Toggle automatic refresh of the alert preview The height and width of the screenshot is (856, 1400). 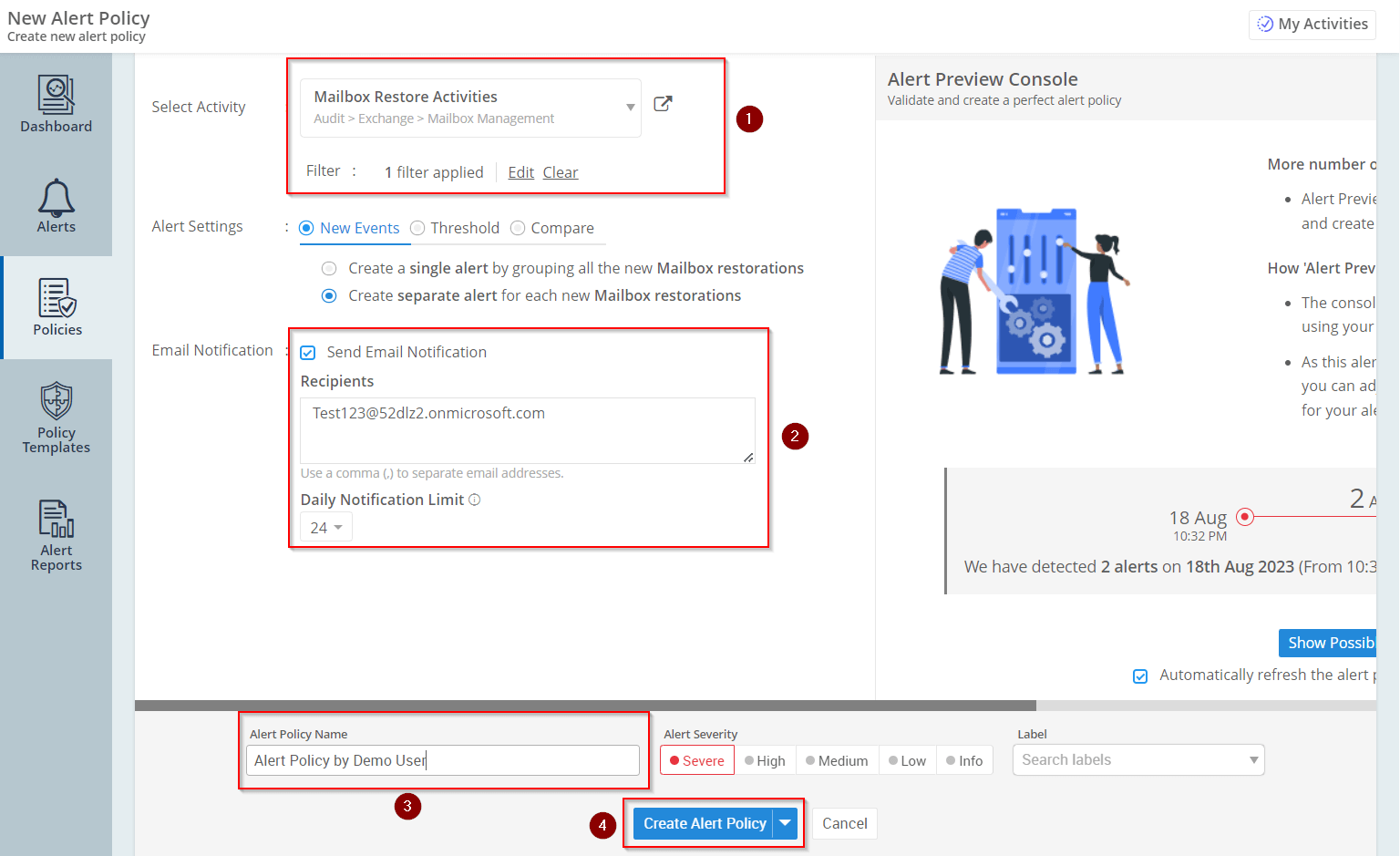click(1140, 676)
